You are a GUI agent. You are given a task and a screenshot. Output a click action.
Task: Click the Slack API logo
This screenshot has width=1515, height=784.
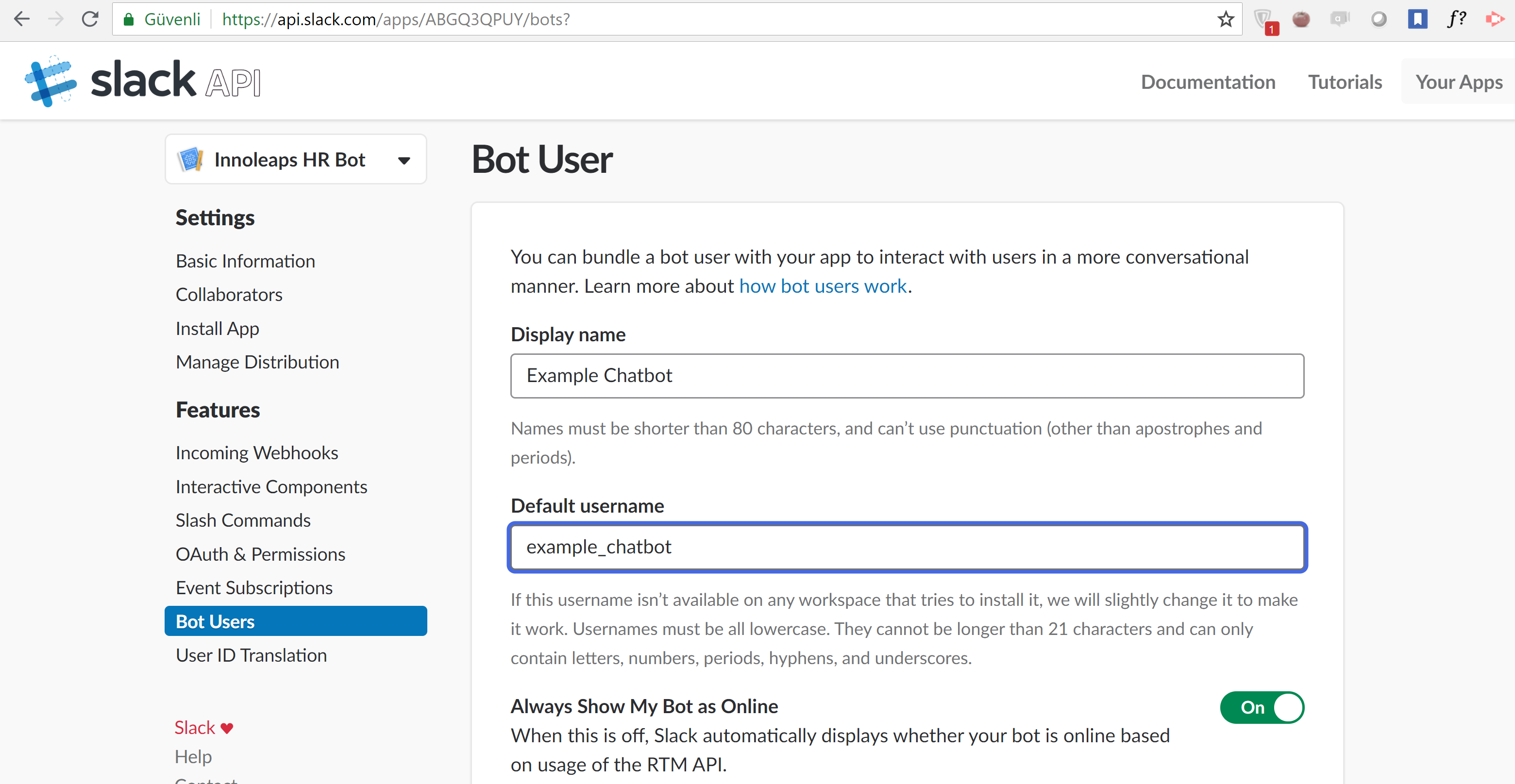(x=143, y=81)
